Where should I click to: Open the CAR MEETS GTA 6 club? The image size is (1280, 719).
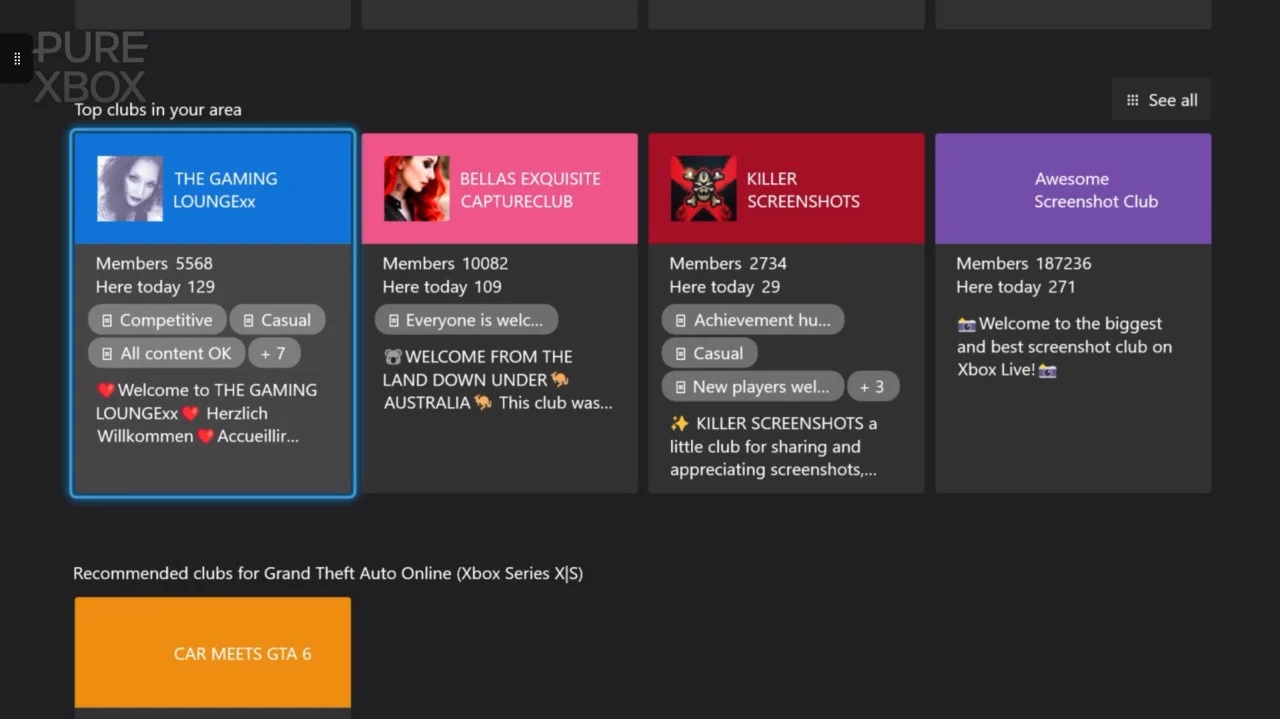[x=213, y=653]
